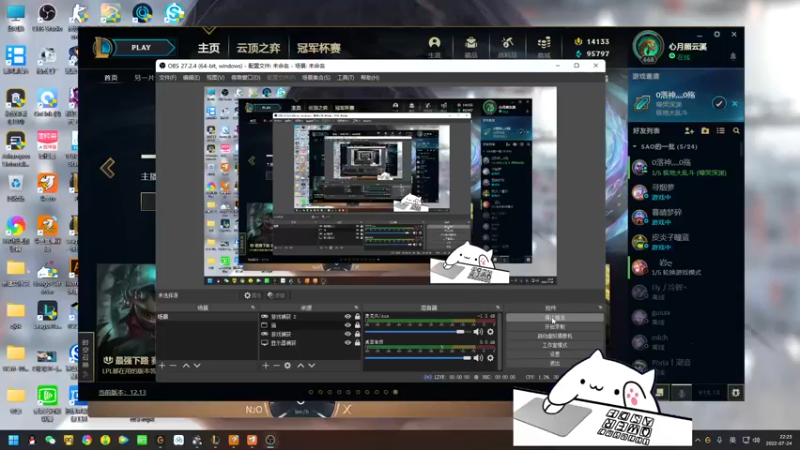This screenshot has height=450, width=800.
Task: Open settings gear for 桌面音频 channel
Action: point(490,358)
